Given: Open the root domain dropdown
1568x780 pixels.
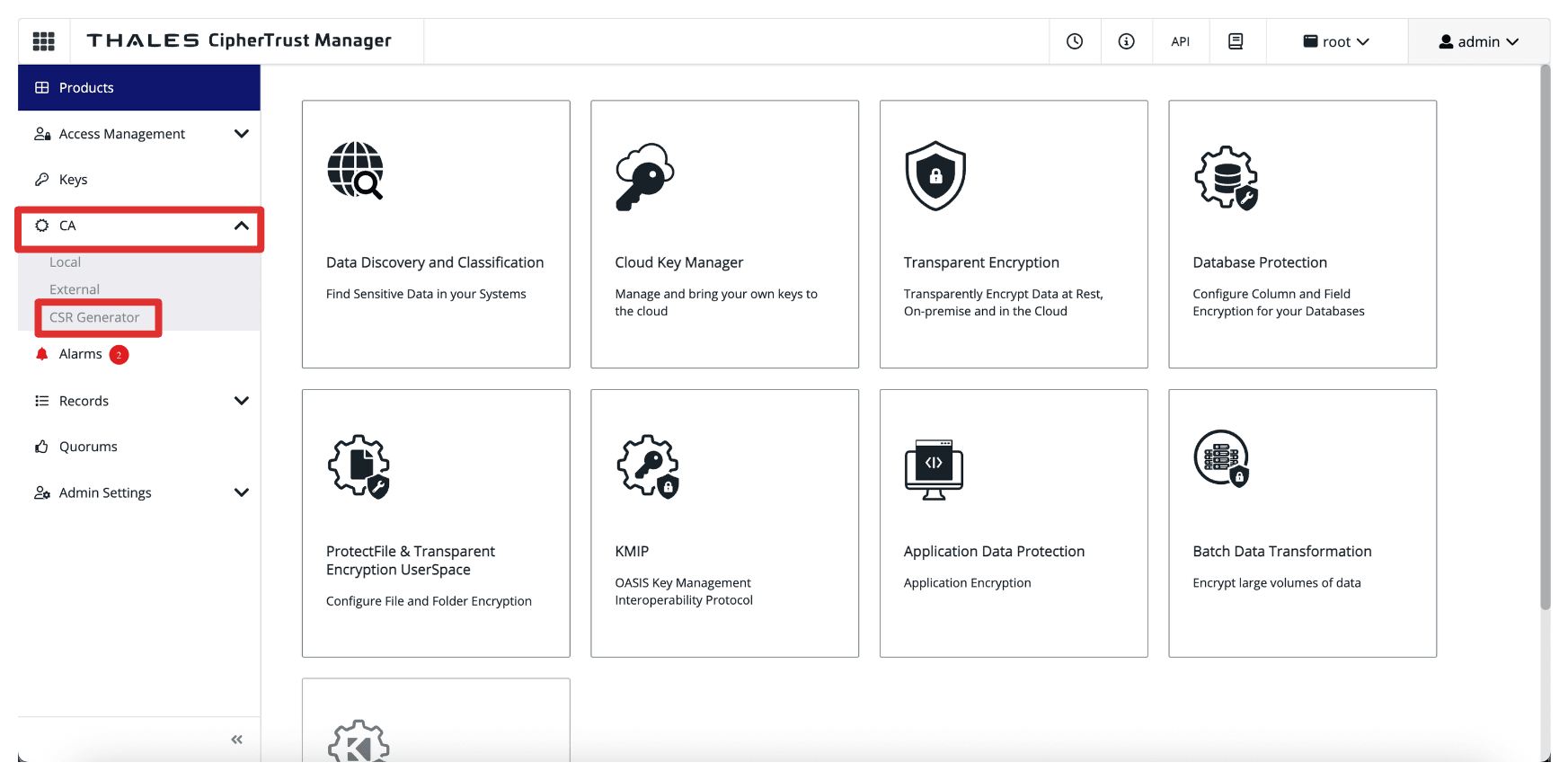Looking at the screenshot, I should point(1336,41).
